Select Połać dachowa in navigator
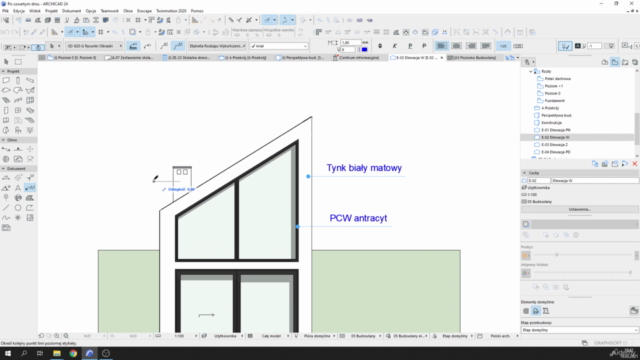The width and height of the screenshot is (640, 360). [x=558, y=79]
